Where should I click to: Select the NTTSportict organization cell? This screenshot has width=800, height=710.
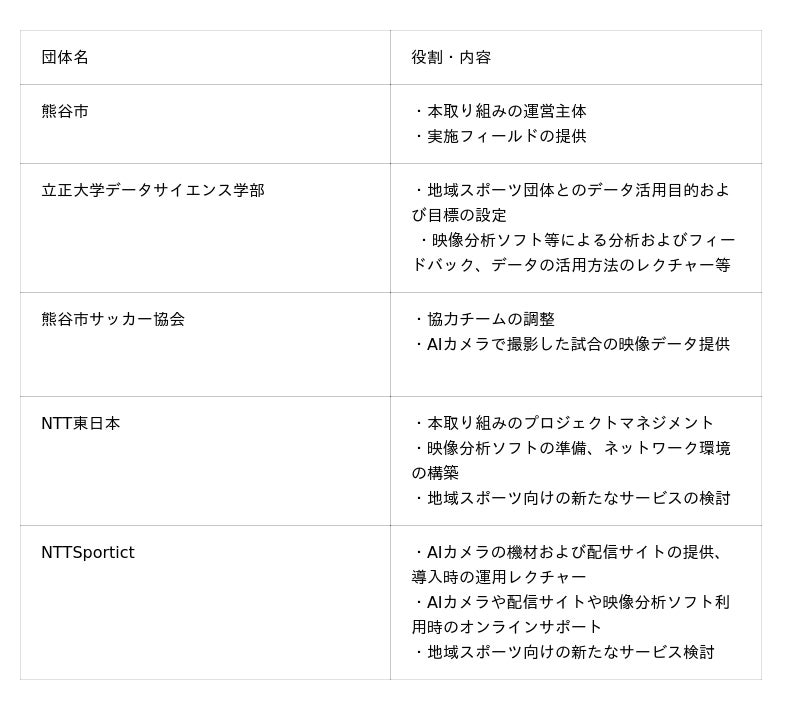pos(88,553)
